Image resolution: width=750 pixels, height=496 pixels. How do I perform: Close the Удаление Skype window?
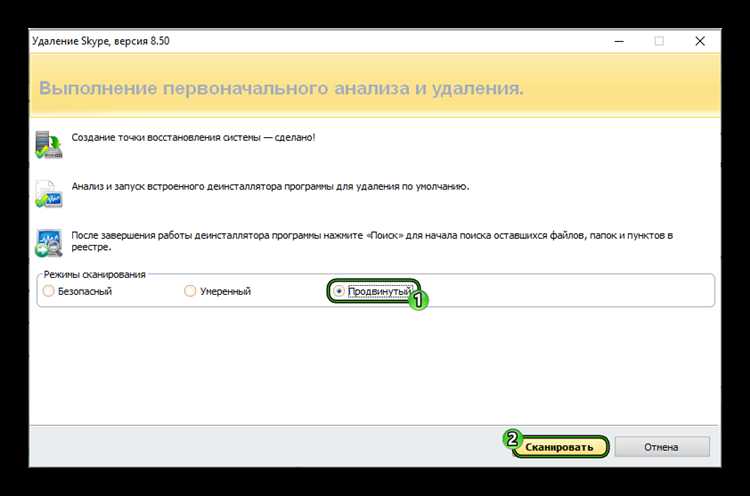tap(700, 41)
